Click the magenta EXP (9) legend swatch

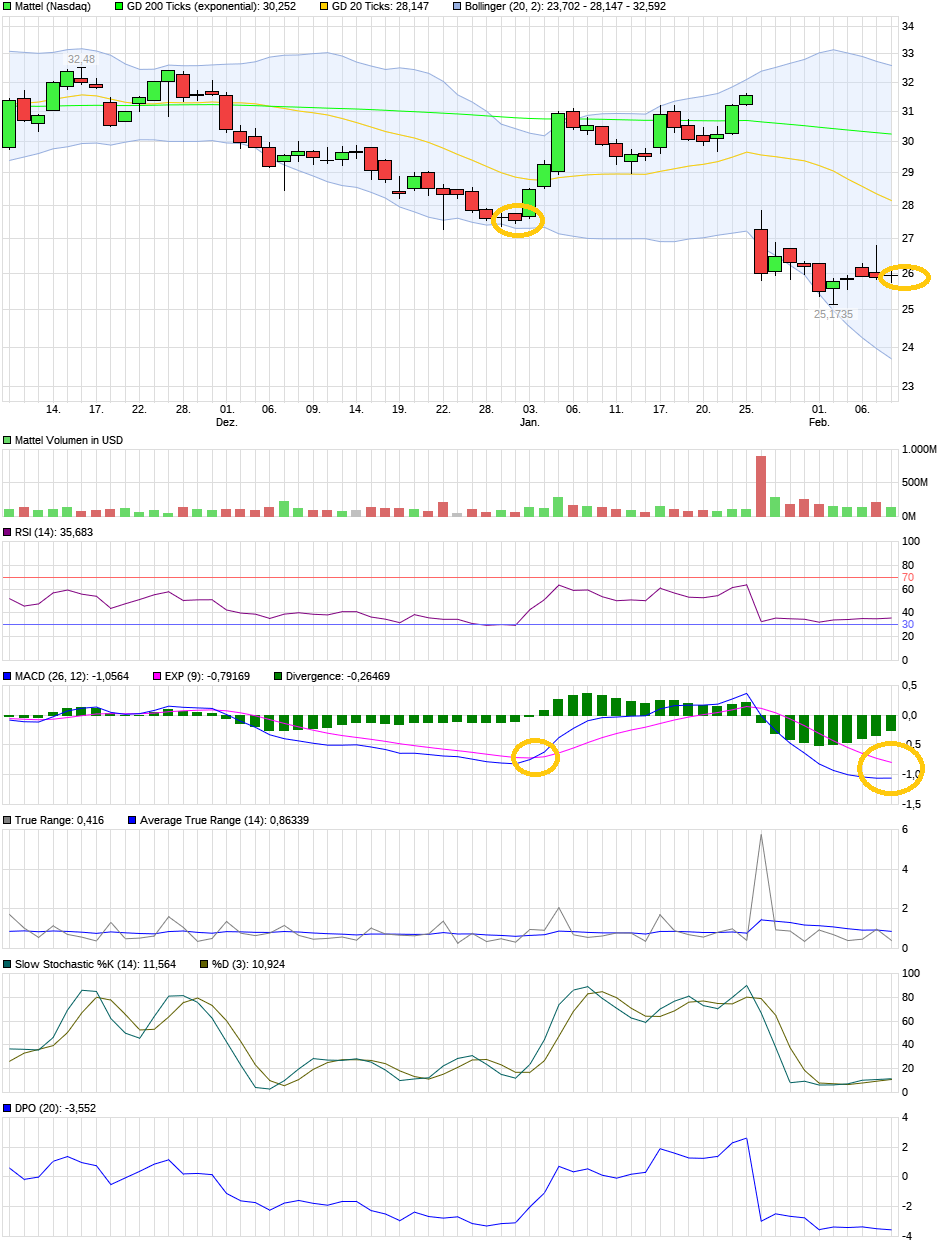click(155, 676)
